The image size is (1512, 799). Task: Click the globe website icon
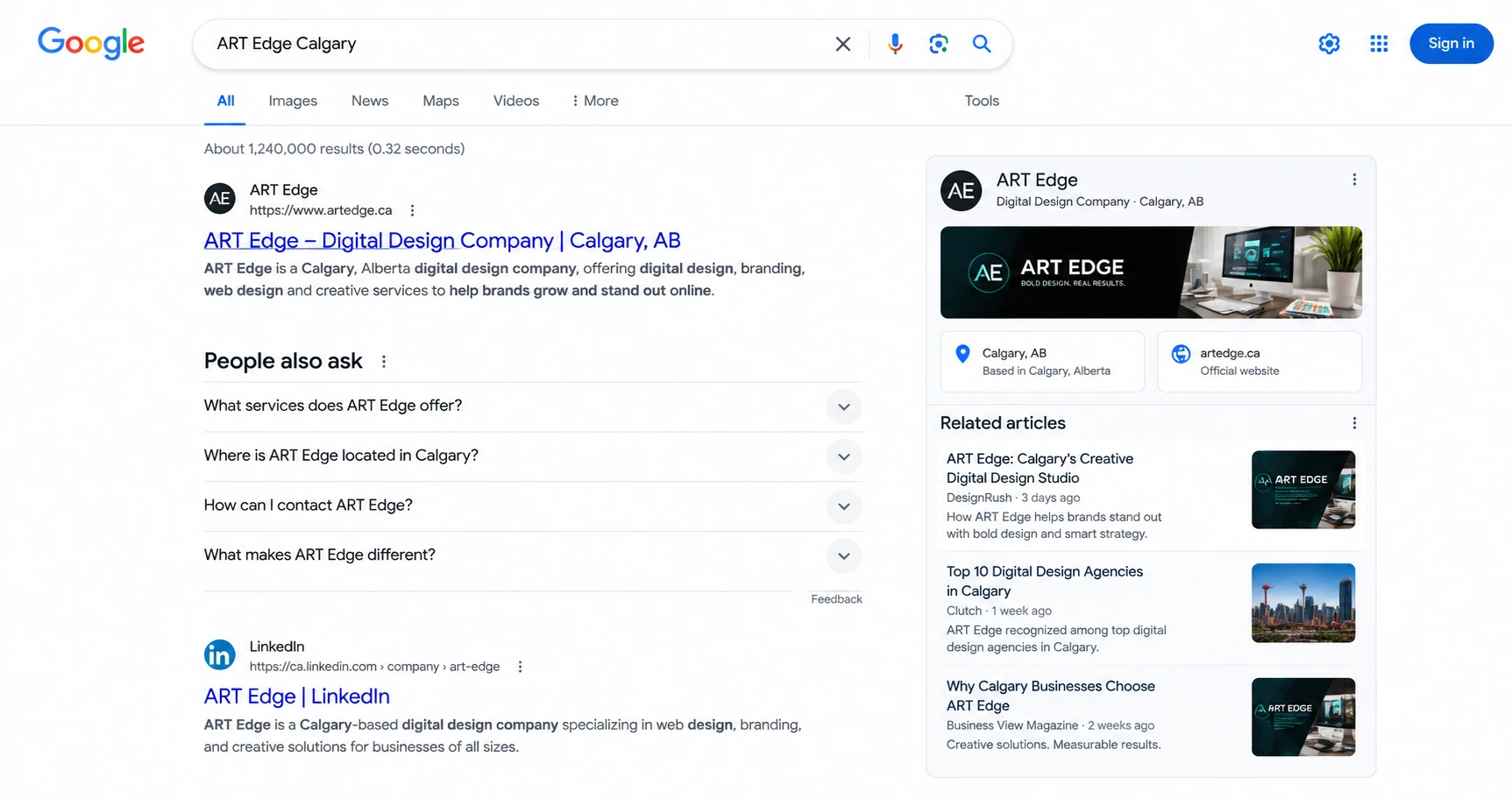tap(1181, 353)
